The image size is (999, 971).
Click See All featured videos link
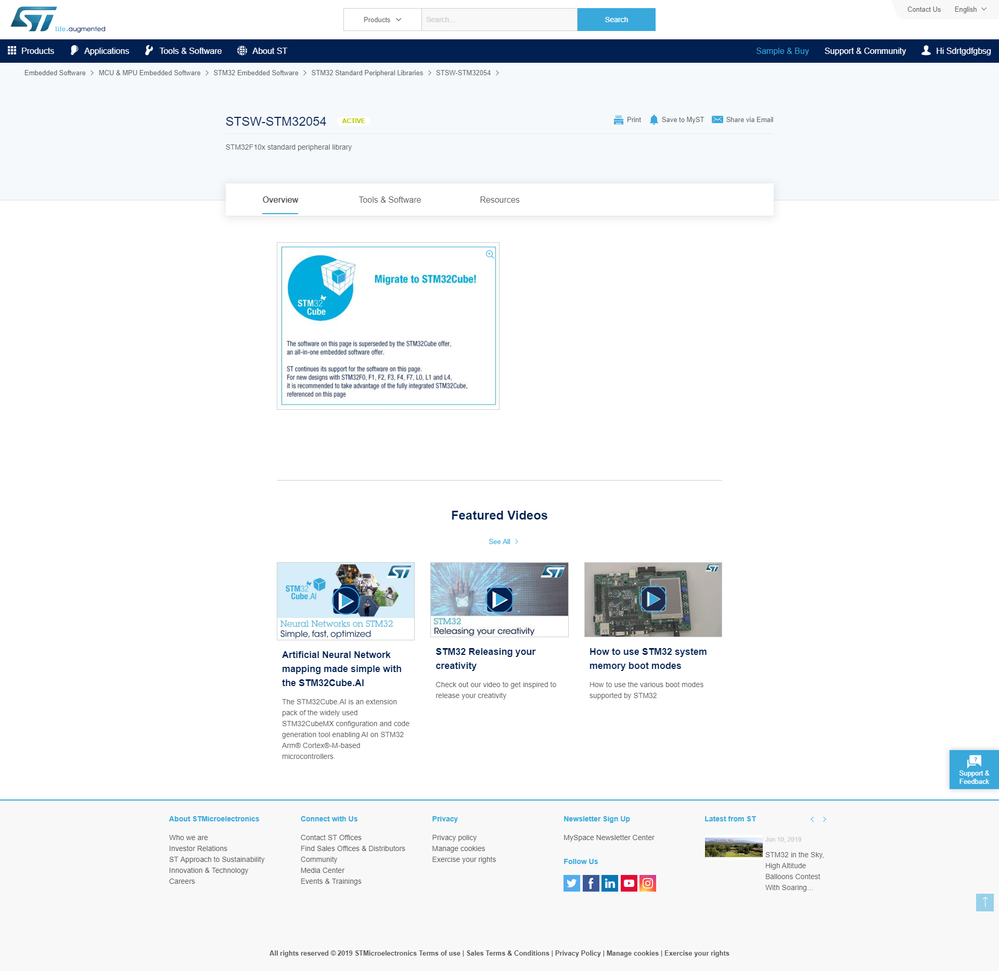tap(503, 542)
